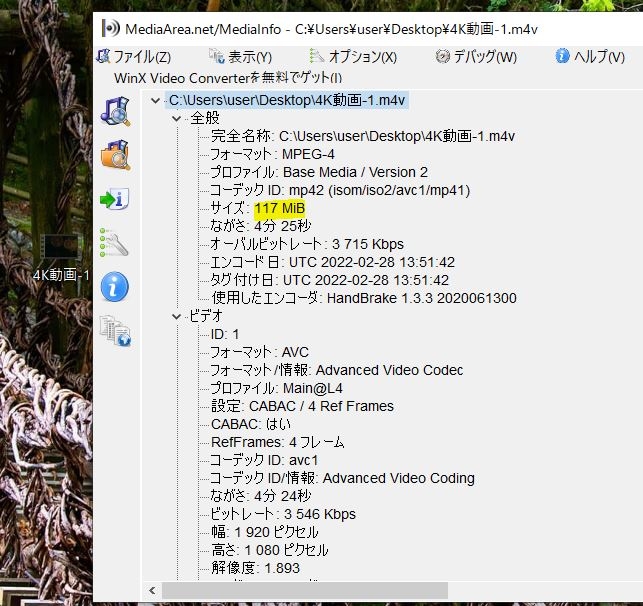Select the コーデック ID: mp42 row
The width and height of the screenshot is (643, 606).
click(340, 190)
